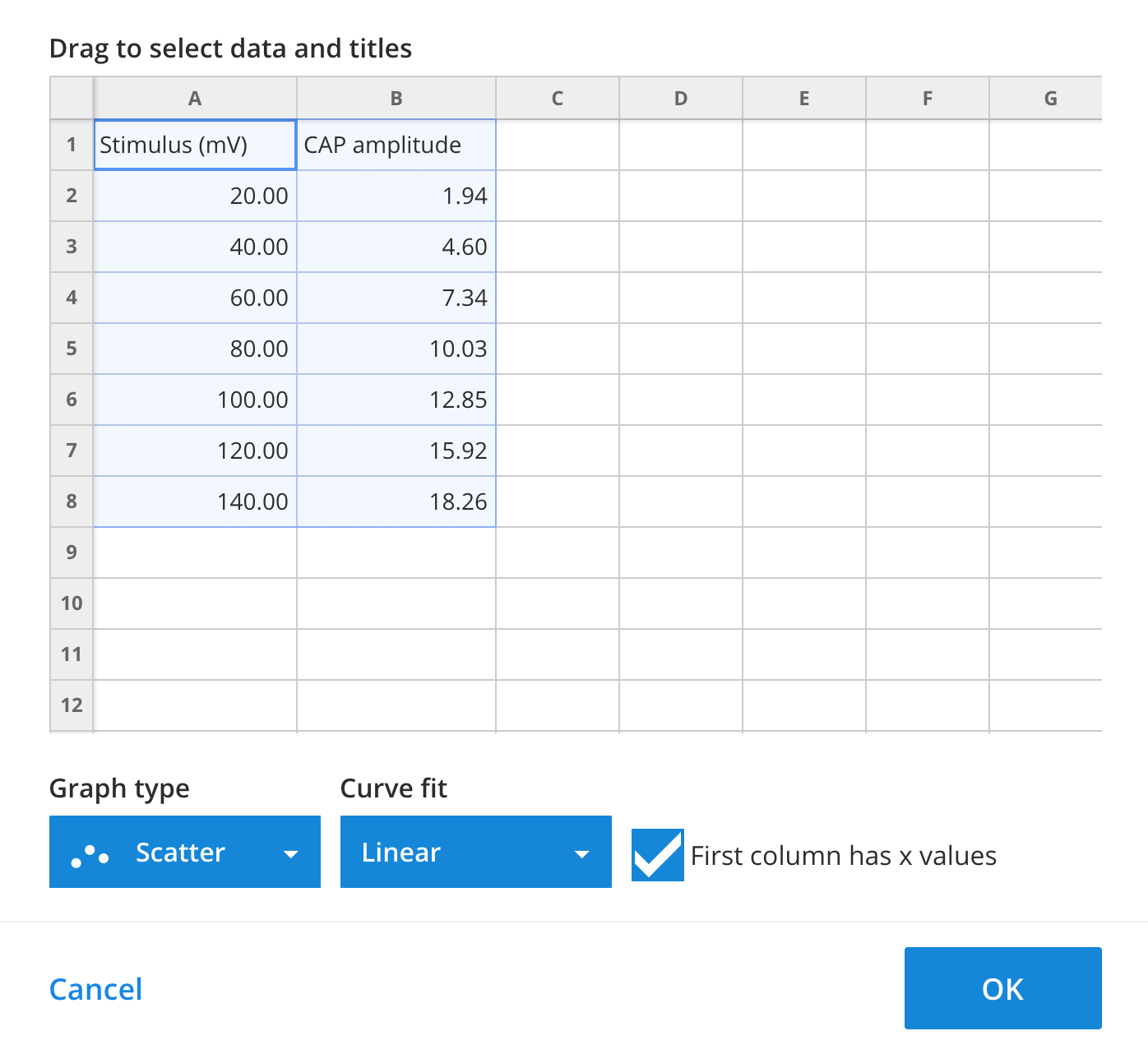Click the scatter plot icon on Graph type button
The width and height of the screenshot is (1148, 1054).
pyautogui.click(x=90, y=853)
